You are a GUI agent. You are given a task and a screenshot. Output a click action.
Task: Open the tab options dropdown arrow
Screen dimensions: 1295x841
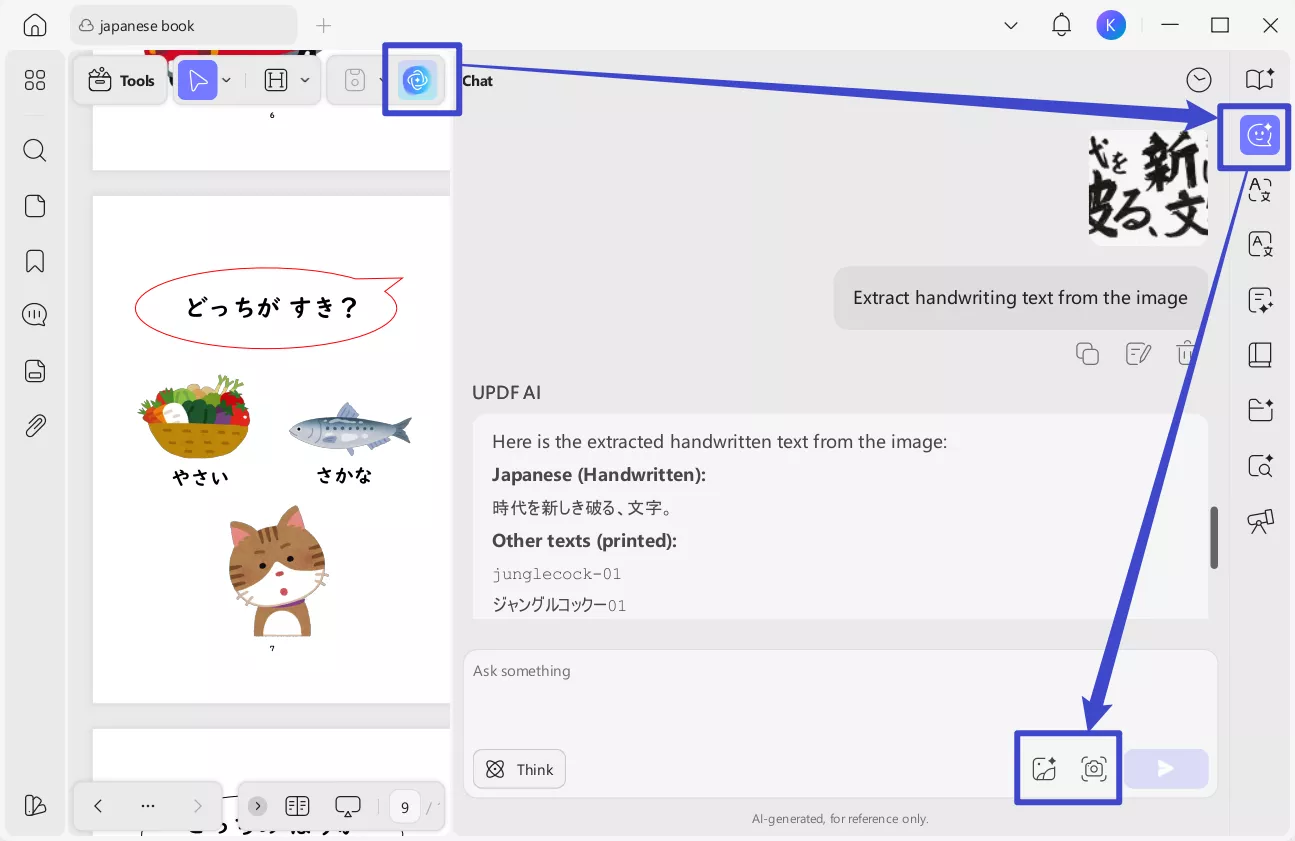[1010, 25]
